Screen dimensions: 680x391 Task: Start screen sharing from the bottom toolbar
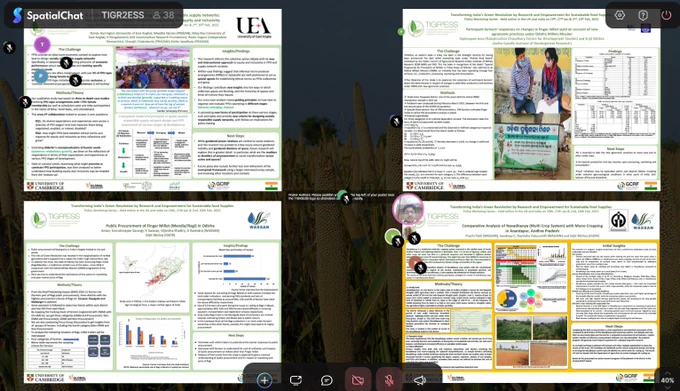(x=296, y=380)
